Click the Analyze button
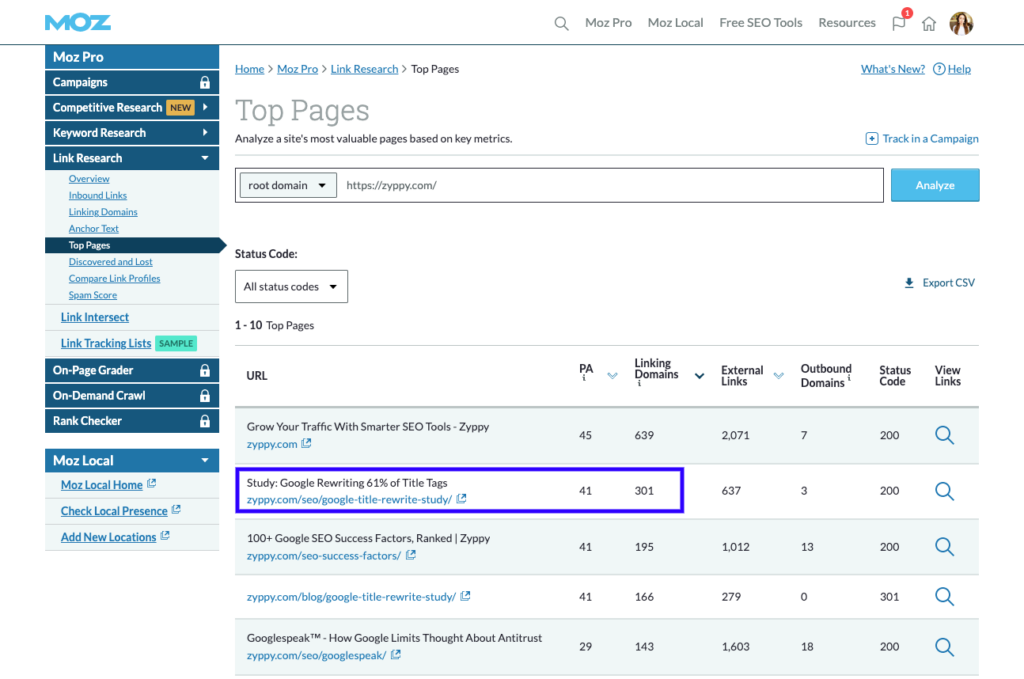The image size is (1024, 679). point(935,185)
